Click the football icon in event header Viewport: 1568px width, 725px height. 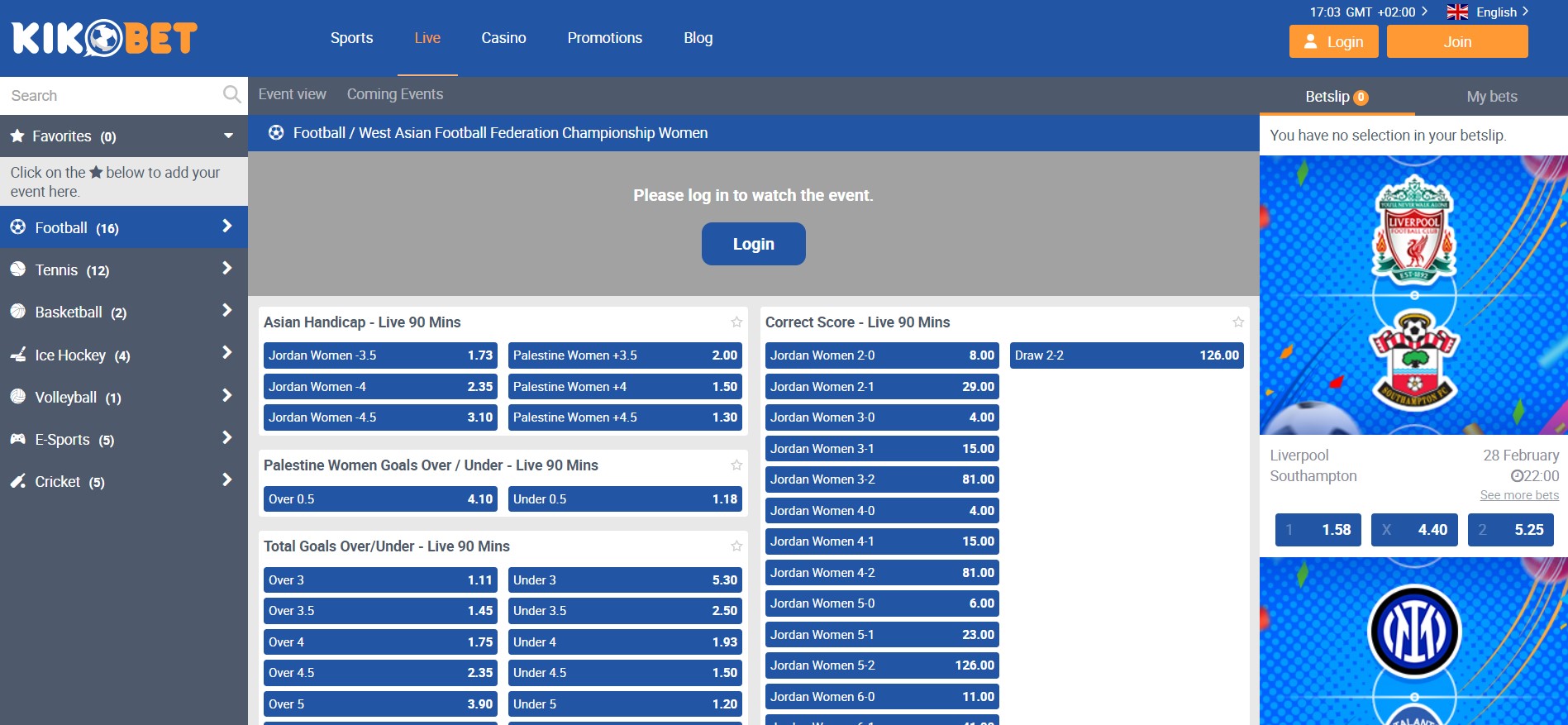click(x=276, y=132)
